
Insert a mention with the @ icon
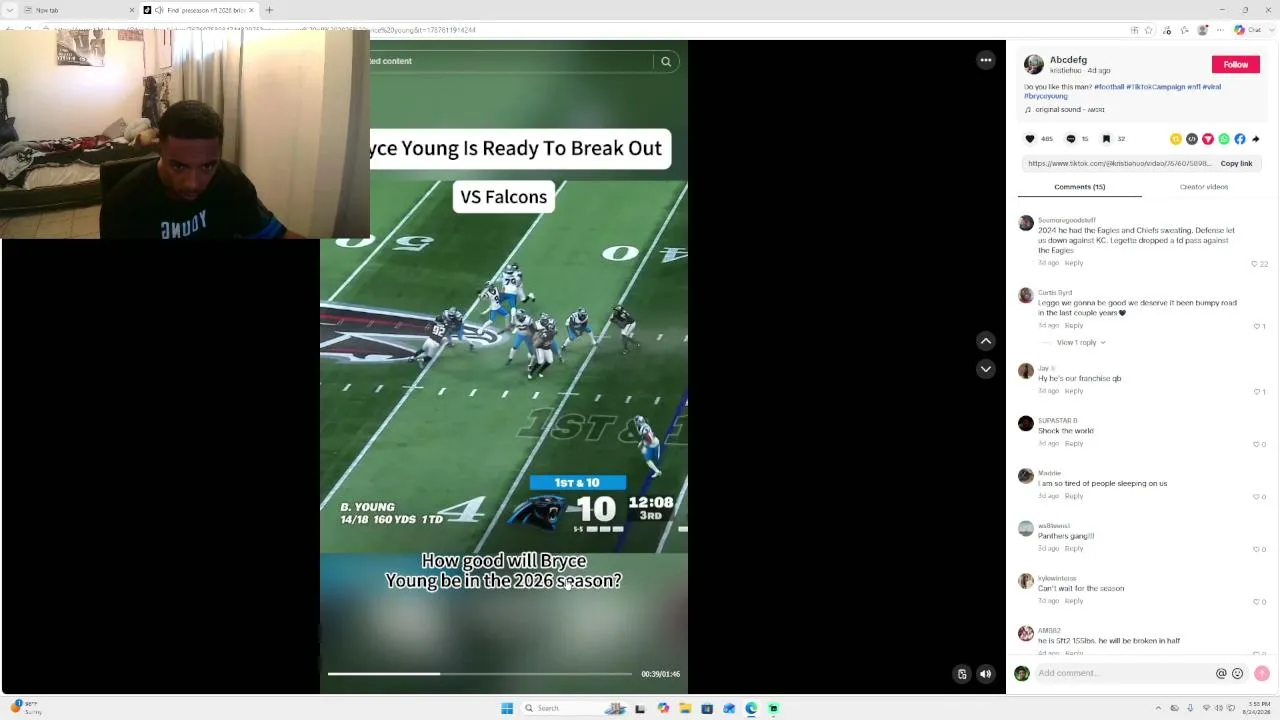coord(1221,674)
